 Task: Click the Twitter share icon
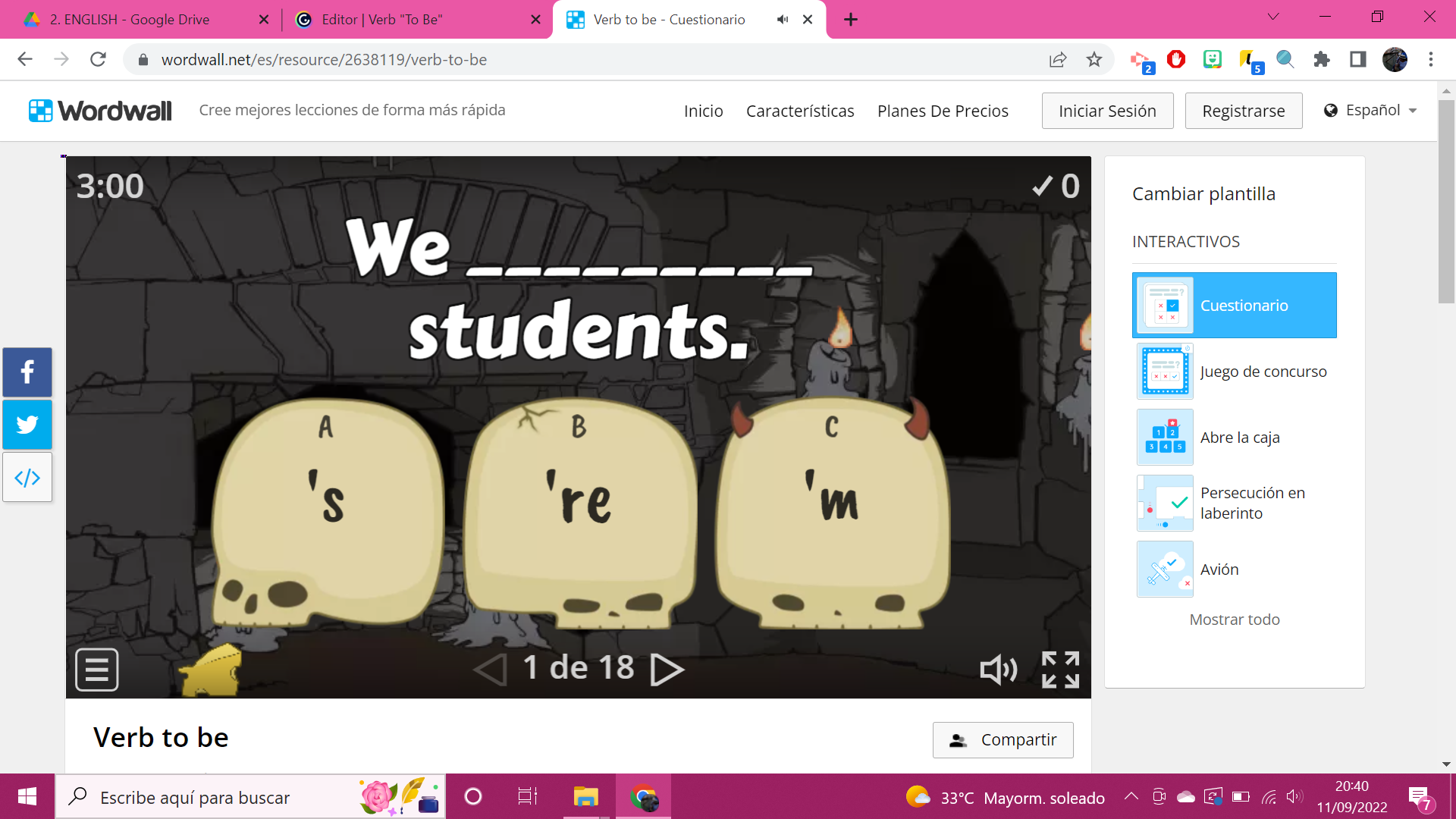coord(27,424)
